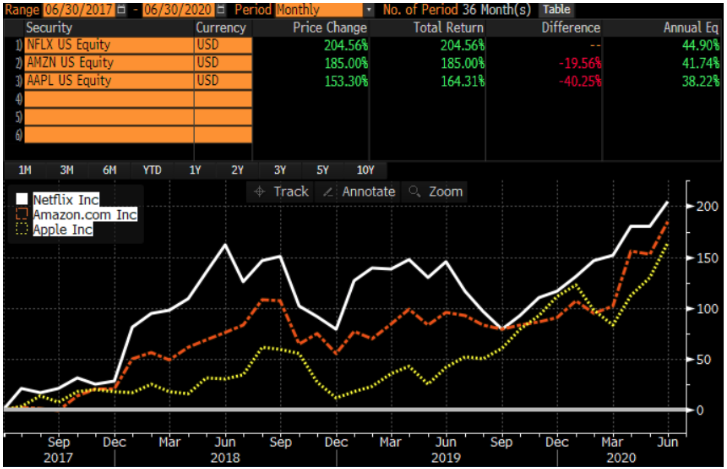Select the 6M range tab
The height and width of the screenshot is (469, 727).
[109, 170]
